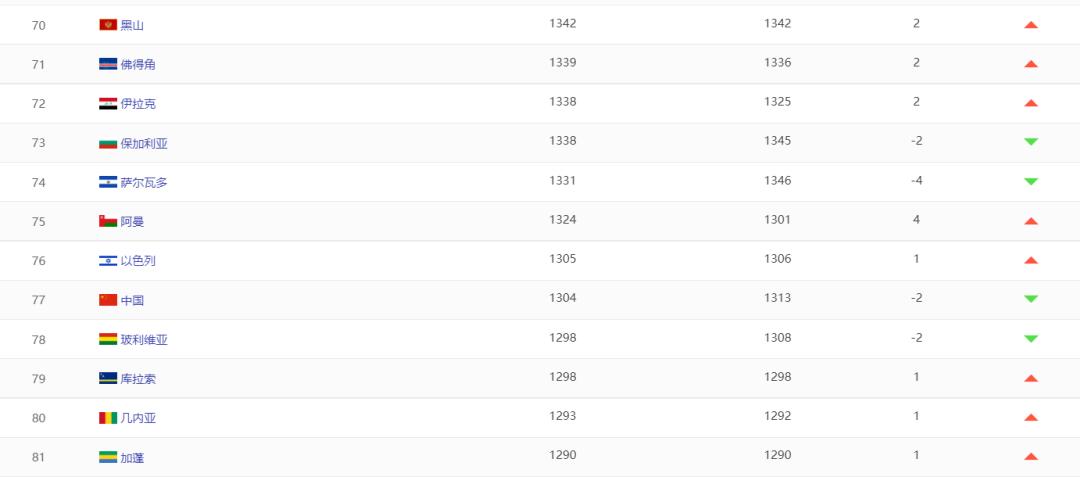
Task: Click the 萨尔瓦多 team link
Action: pos(144,182)
